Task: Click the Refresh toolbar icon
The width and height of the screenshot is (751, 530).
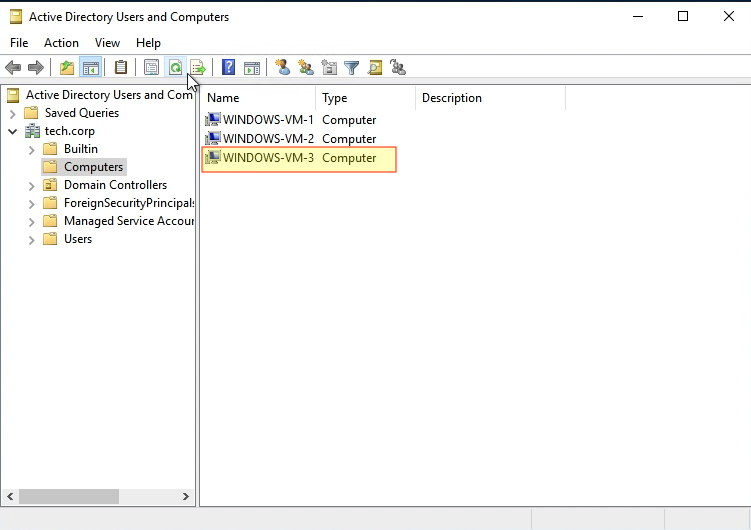Action: [175, 68]
